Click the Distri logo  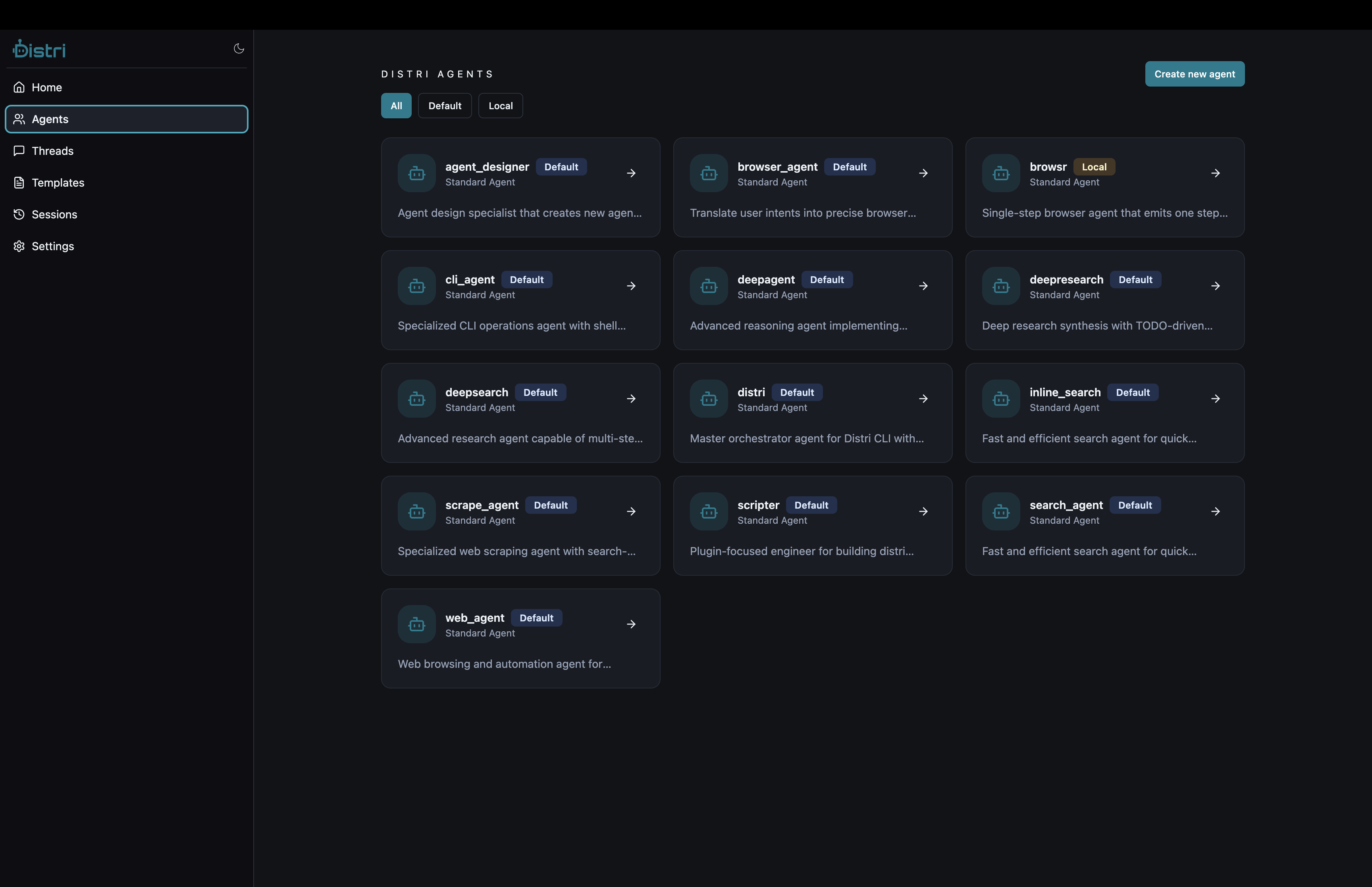38,48
